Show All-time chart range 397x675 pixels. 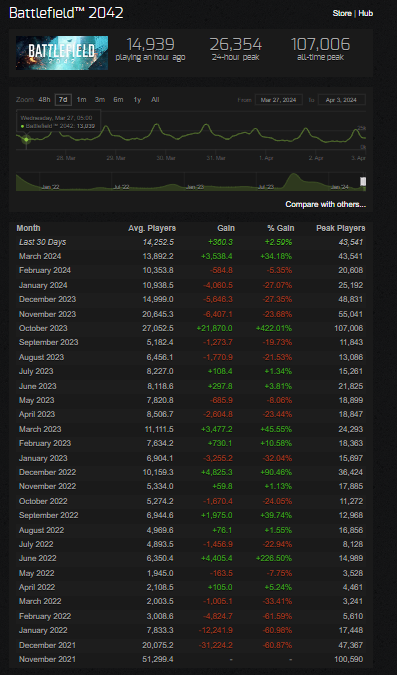tap(155, 99)
